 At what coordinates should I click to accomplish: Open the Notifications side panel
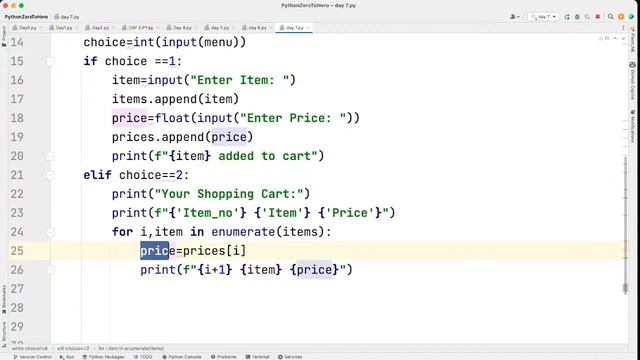633,126
